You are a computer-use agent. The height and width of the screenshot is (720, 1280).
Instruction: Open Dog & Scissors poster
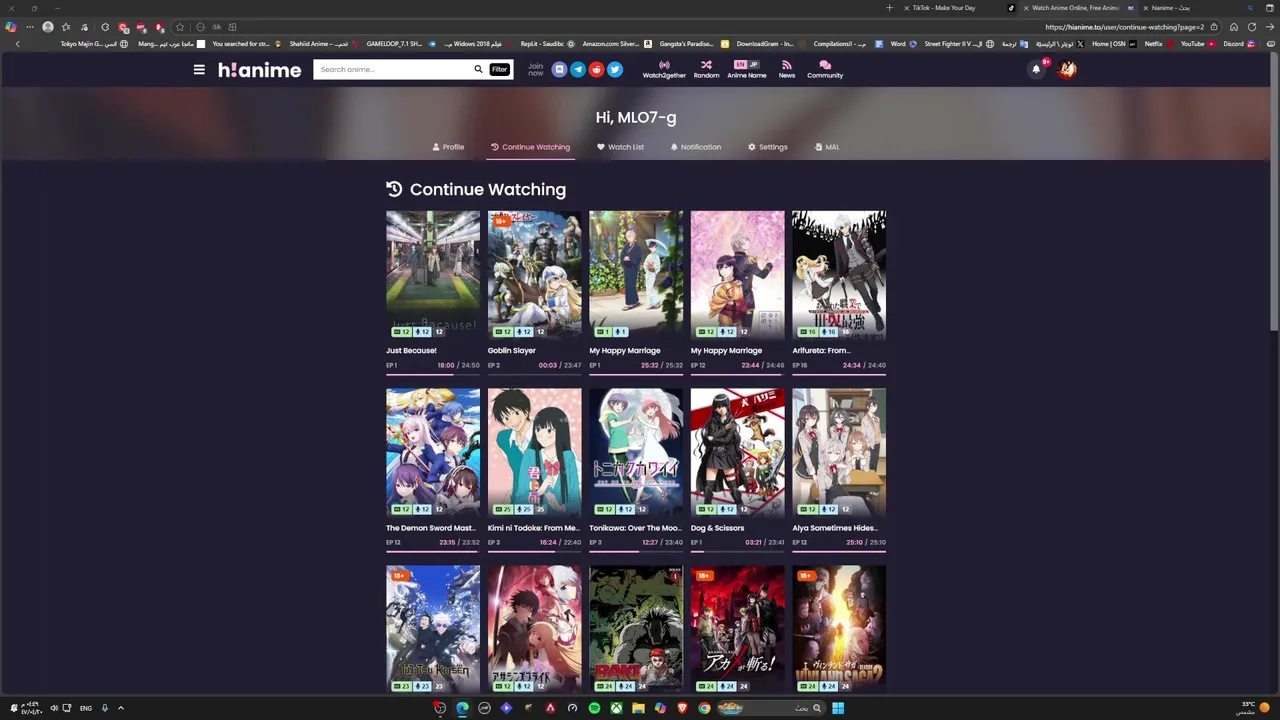(737, 452)
